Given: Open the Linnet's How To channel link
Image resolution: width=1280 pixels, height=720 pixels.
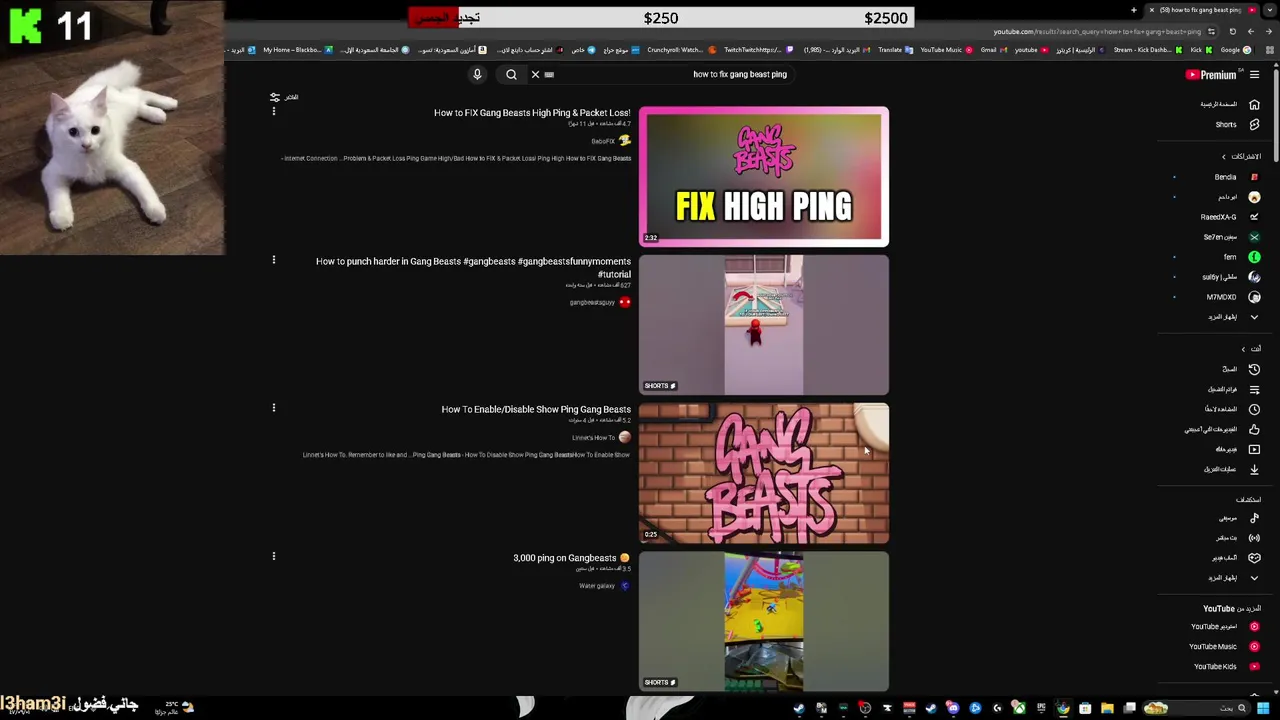Looking at the screenshot, I should pyautogui.click(x=593, y=437).
